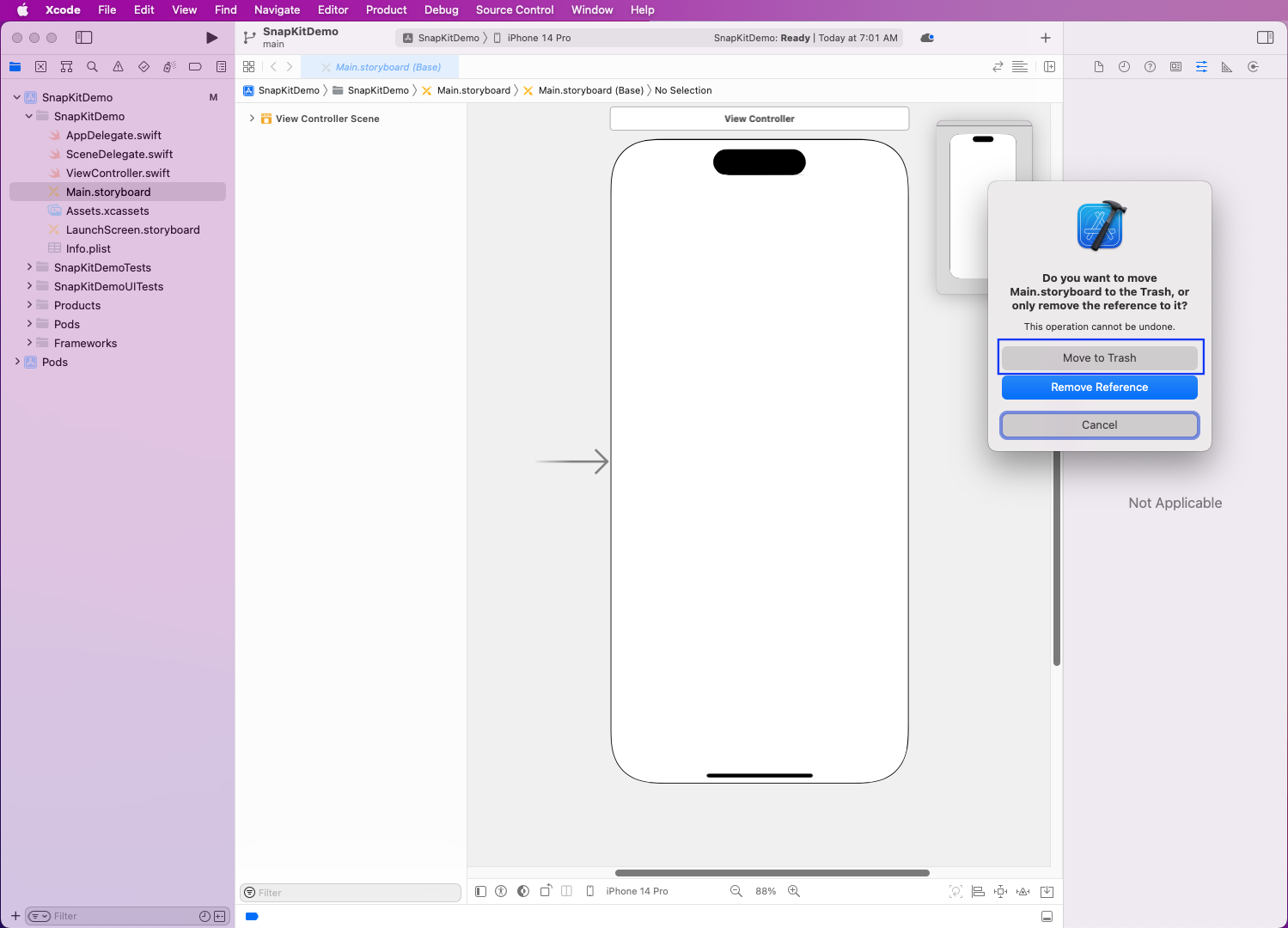Cancel the delete dialog
Screen dimensions: 1288x928
[x=1100, y=425]
